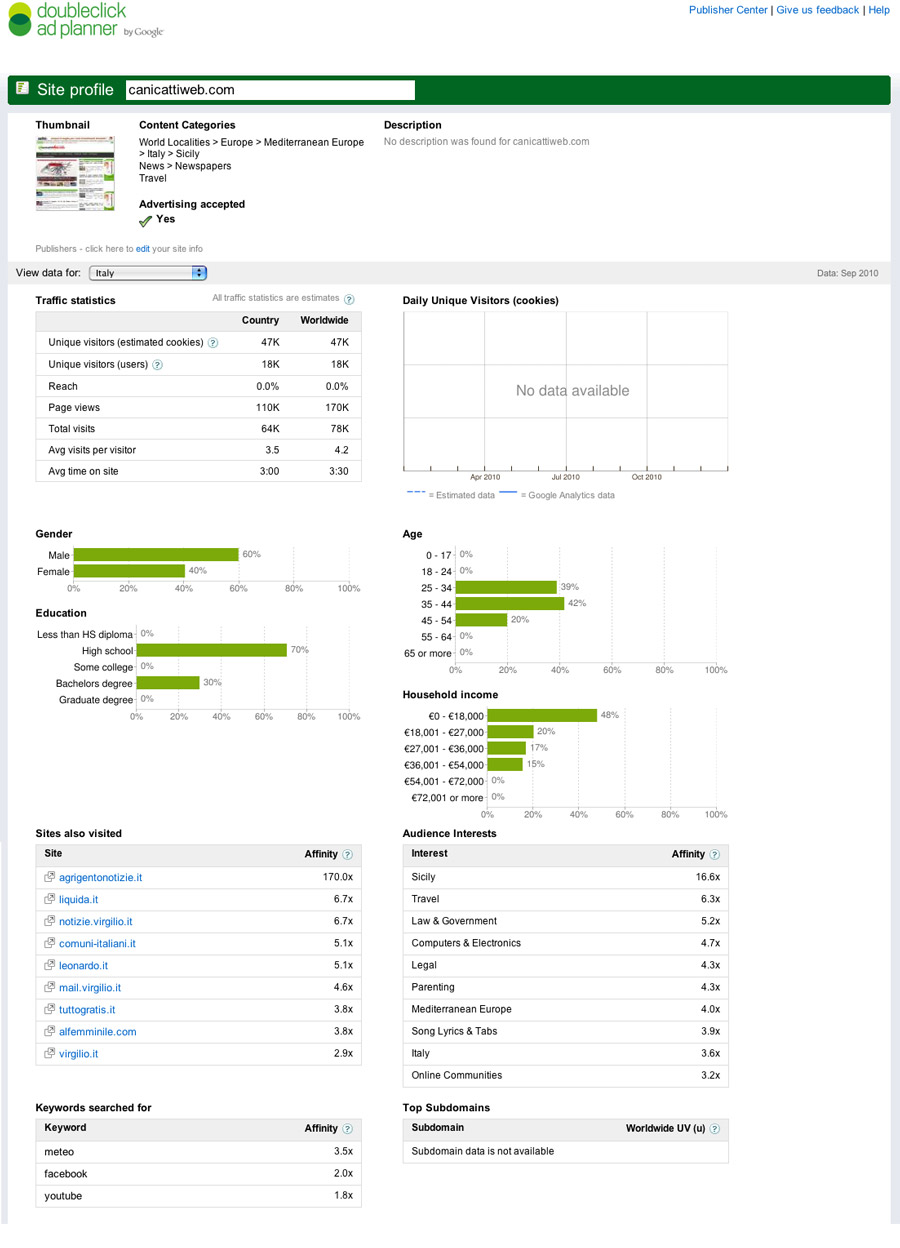Click the youtube keyword
This screenshot has width=900, height=1248.
(x=63, y=1196)
